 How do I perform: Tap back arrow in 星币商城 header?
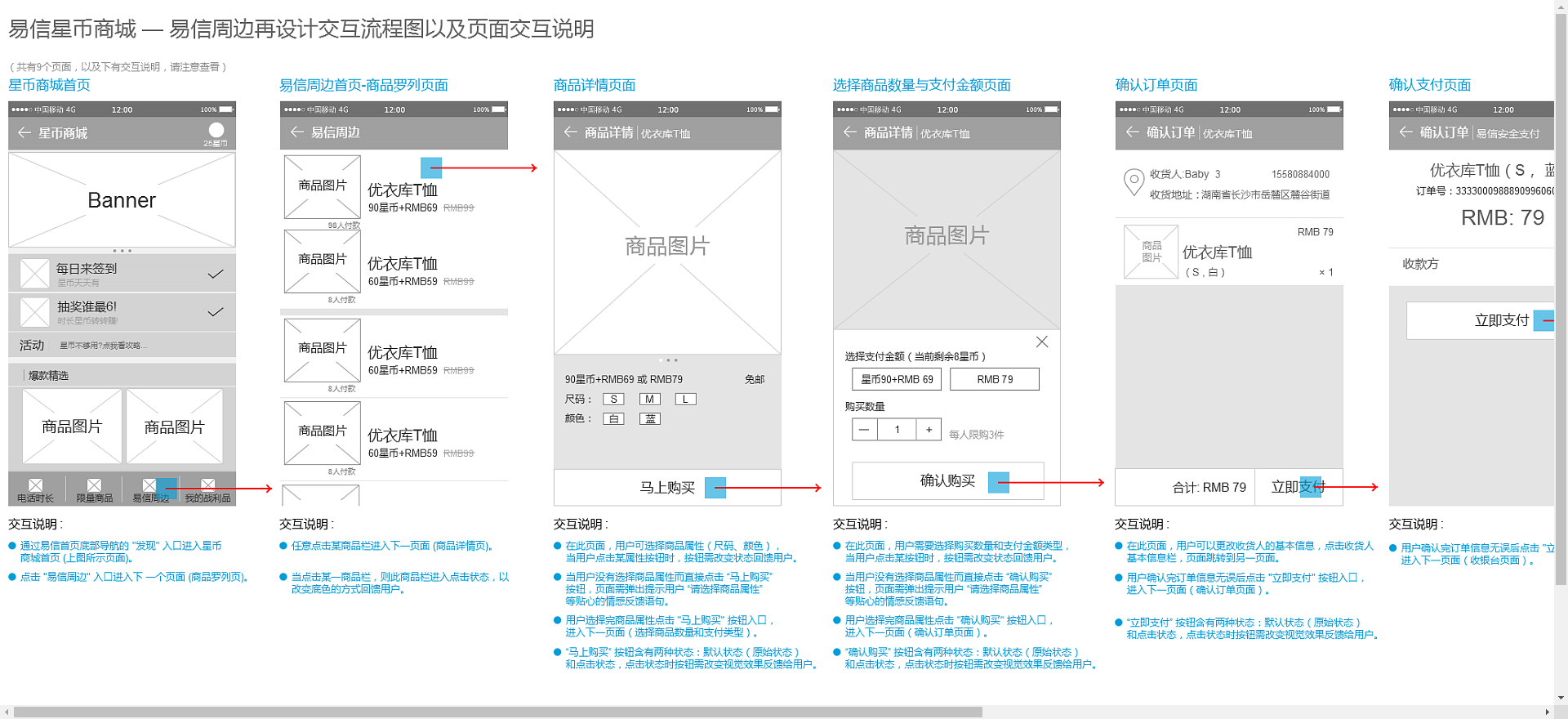24,132
